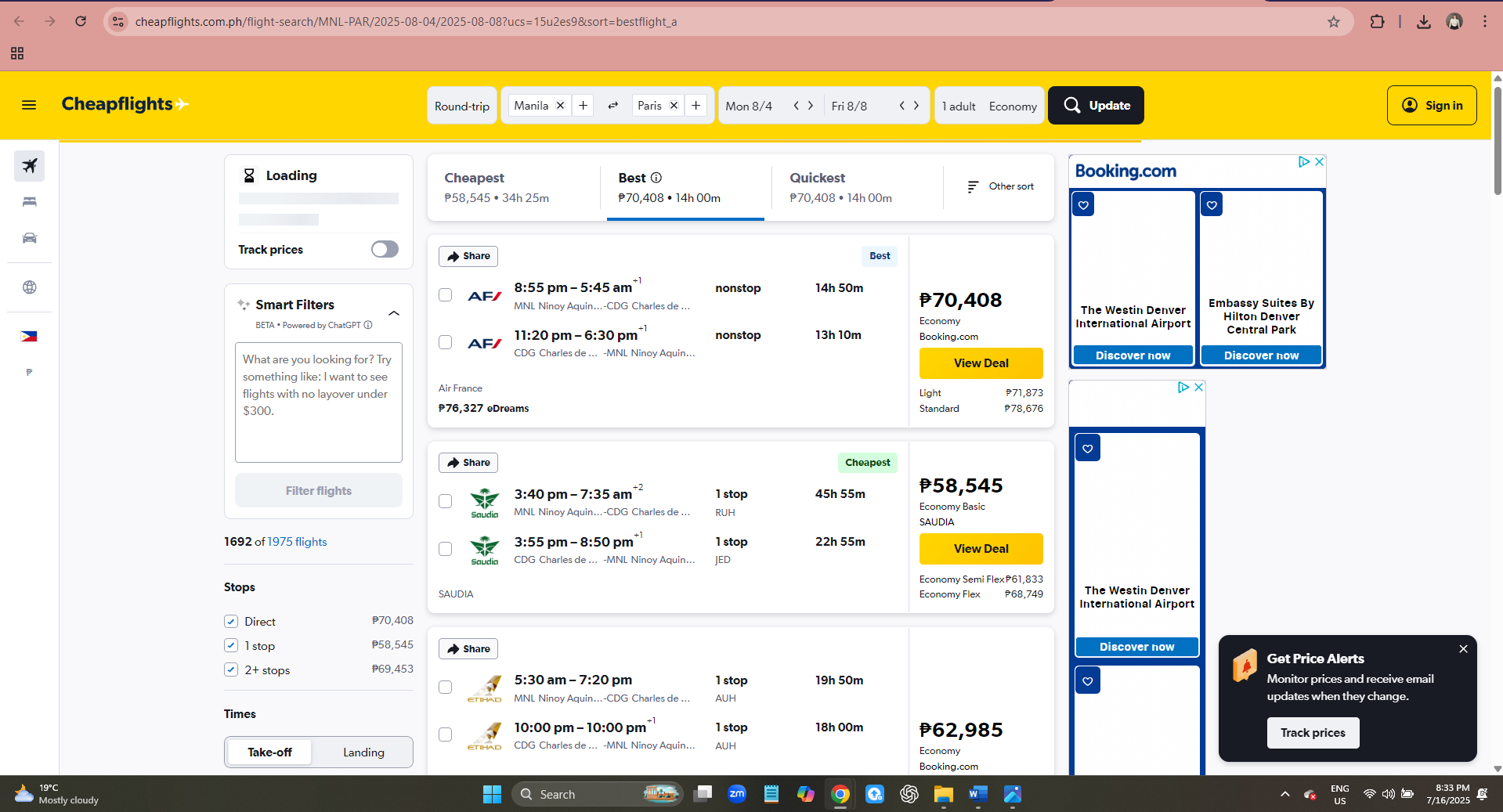Move return date to next day

click(x=916, y=106)
